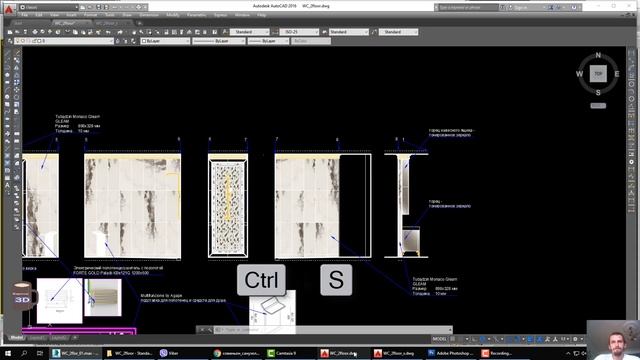640x360 pixels.
Task: Open Text Style dropdown showing Standard
Action: [249, 32]
